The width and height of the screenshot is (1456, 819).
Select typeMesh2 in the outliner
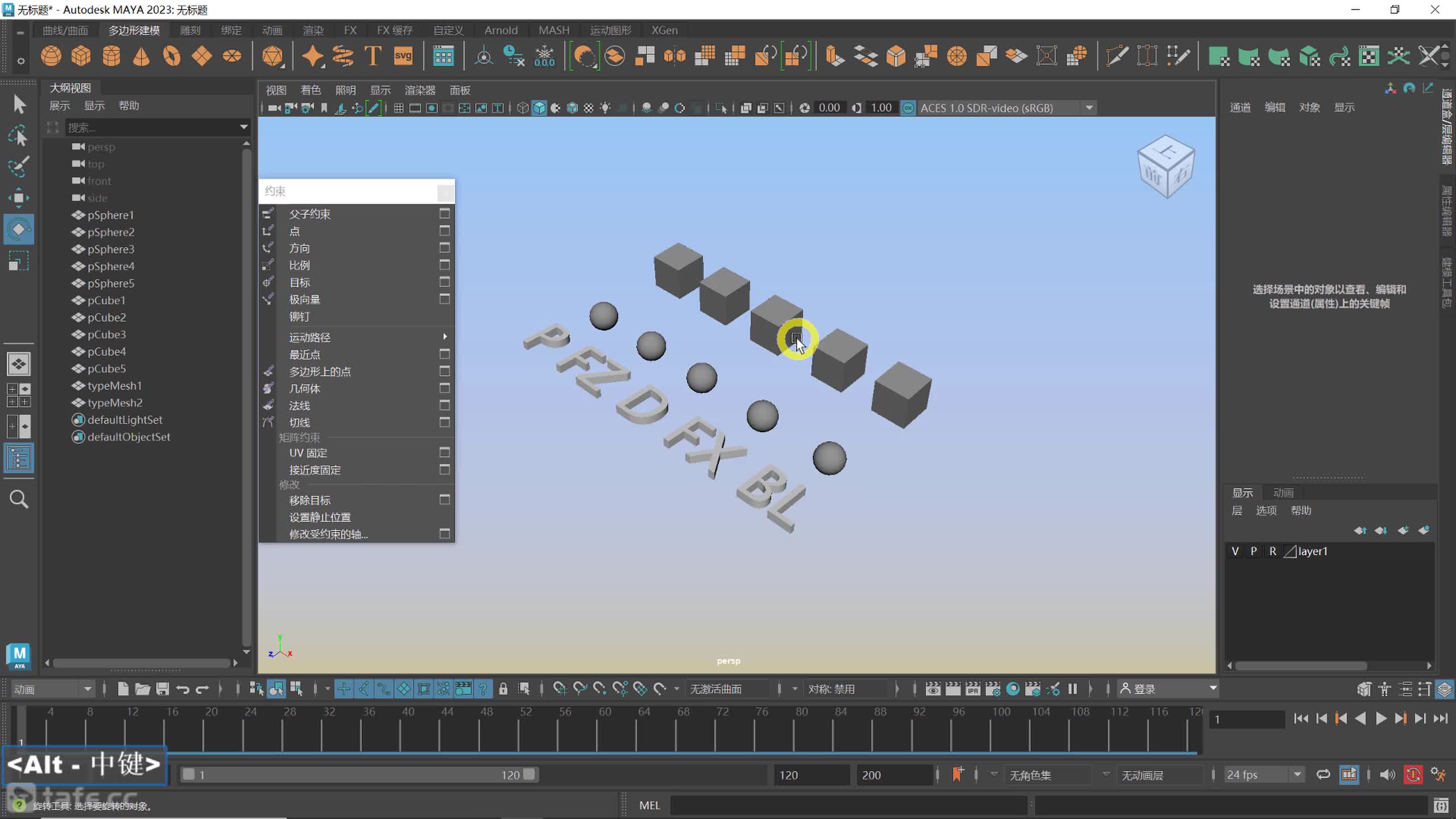tap(114, 403)
